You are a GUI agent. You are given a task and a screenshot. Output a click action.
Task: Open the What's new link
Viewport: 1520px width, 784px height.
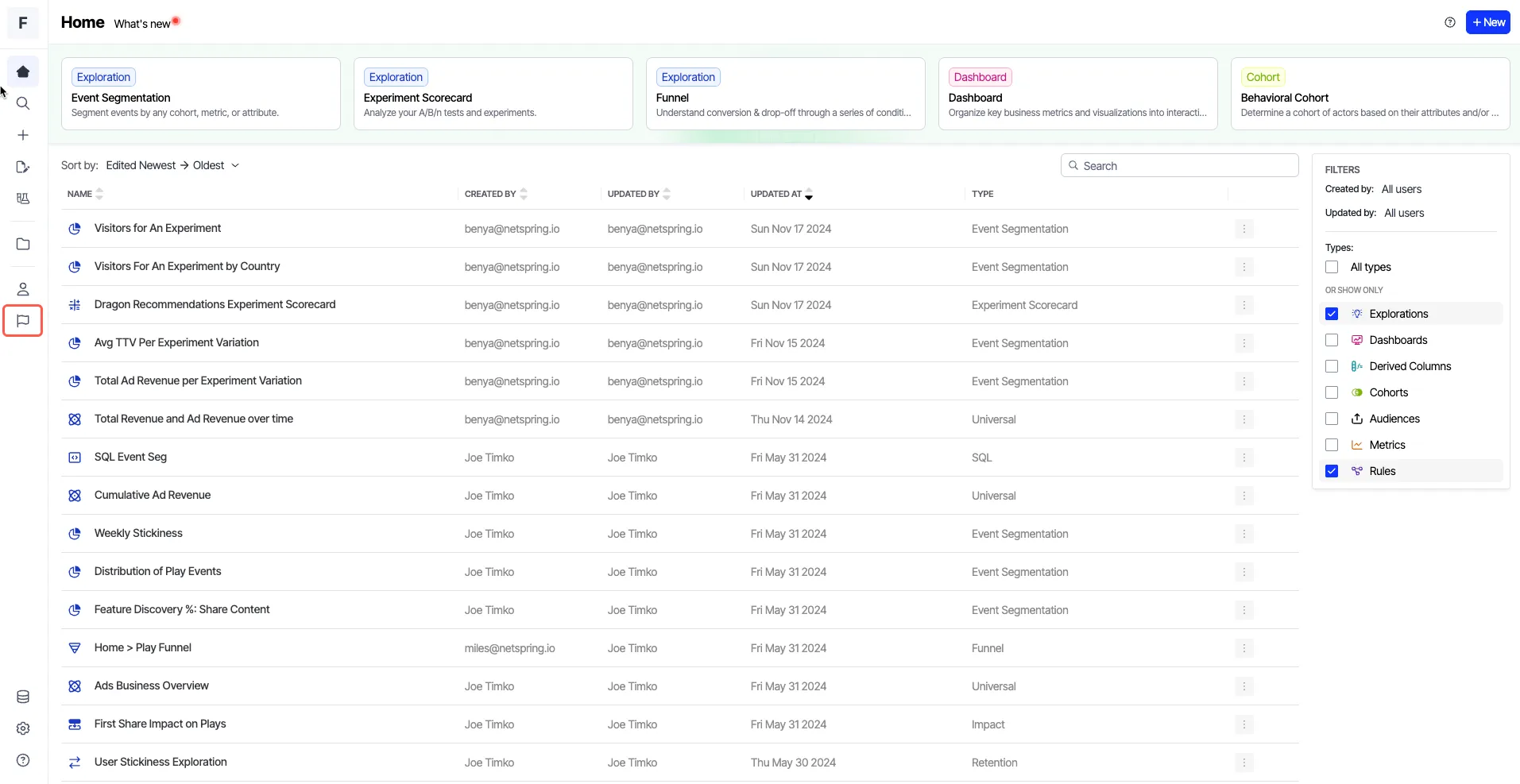point(142,24)
